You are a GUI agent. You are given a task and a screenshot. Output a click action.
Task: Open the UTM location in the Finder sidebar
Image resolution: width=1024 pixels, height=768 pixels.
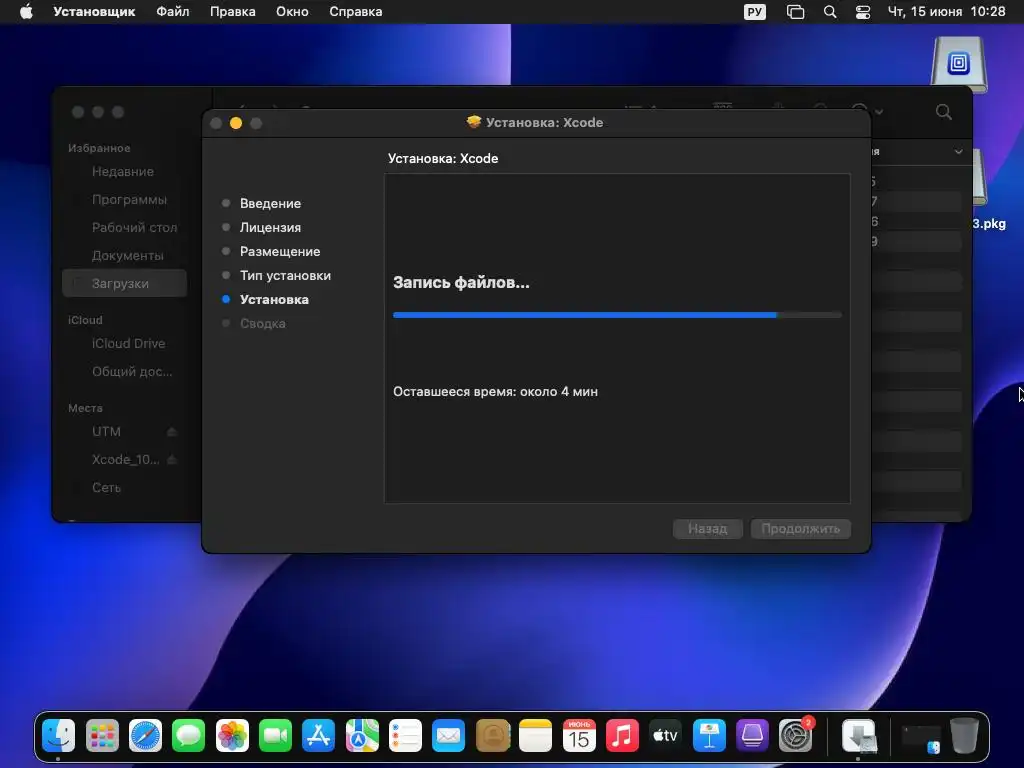click(x=106, y=432)
